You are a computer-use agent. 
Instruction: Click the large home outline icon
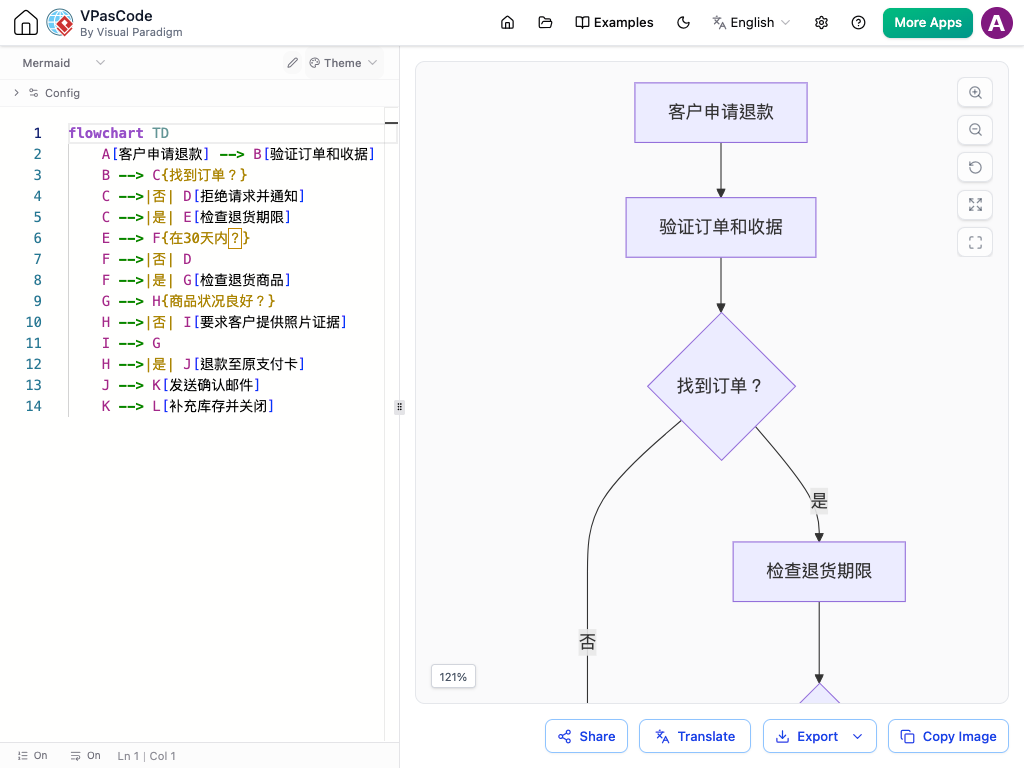(x=25, y=22)
